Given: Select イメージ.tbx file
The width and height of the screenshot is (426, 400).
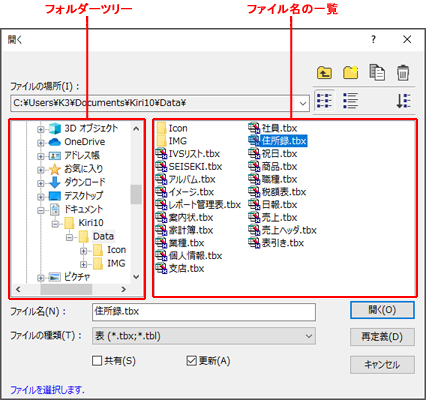Looking at the screenshot, I should coord(185,192).
